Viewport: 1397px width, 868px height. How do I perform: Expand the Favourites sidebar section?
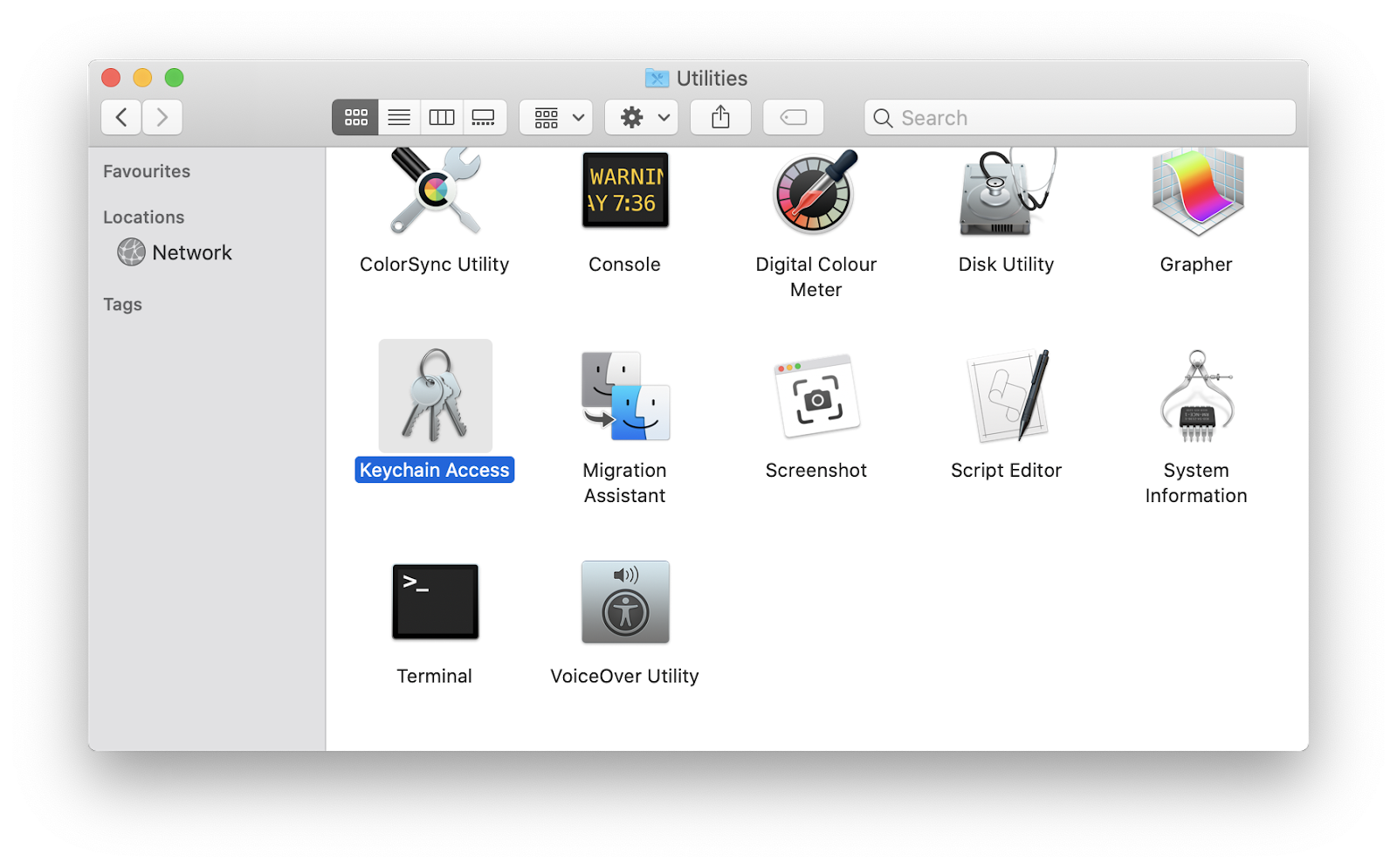[x=147, y=171]
